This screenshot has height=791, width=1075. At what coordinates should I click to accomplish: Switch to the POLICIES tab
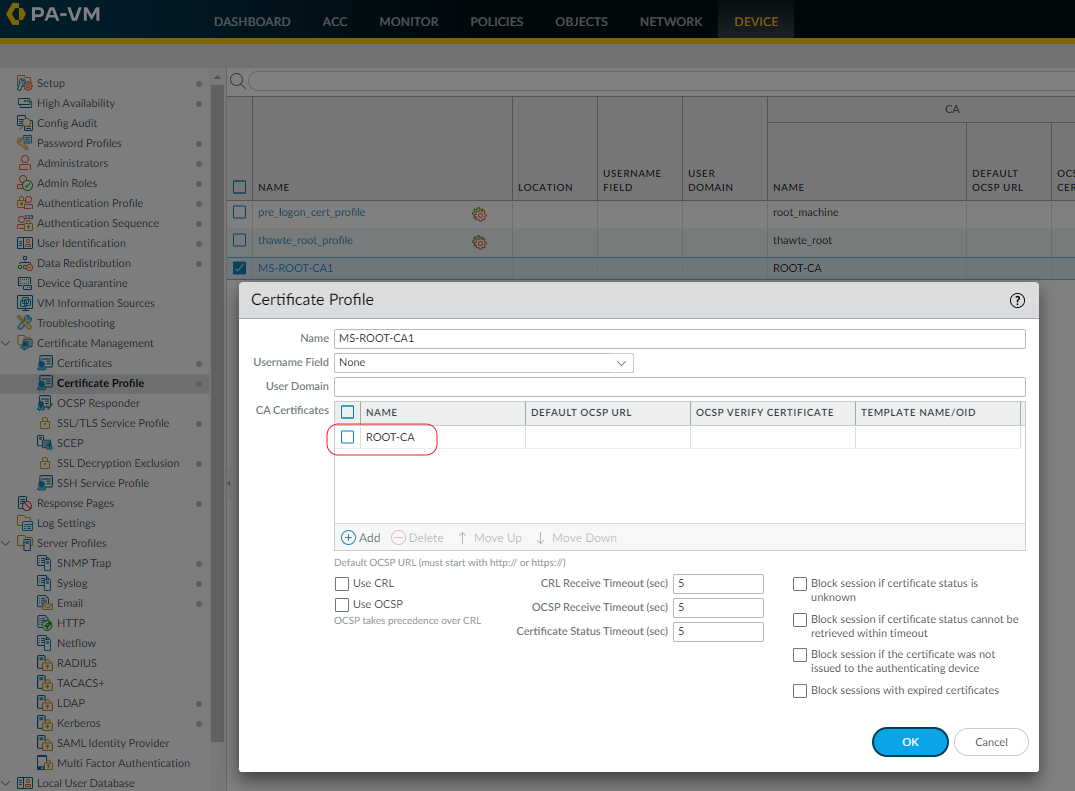tap(496, 21)
